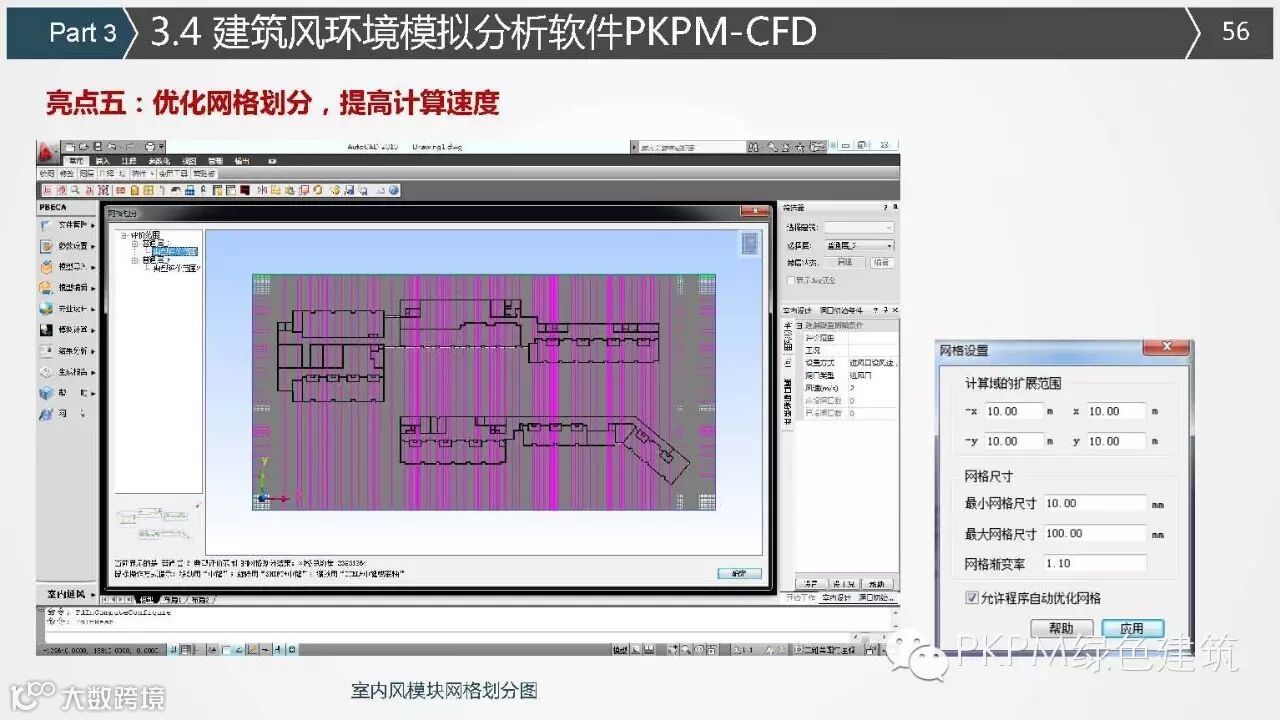Uncheck 允许程序自动优化网格 checkbox
1280x720 pixels.
pyautogui.click(x=971, y=598)
